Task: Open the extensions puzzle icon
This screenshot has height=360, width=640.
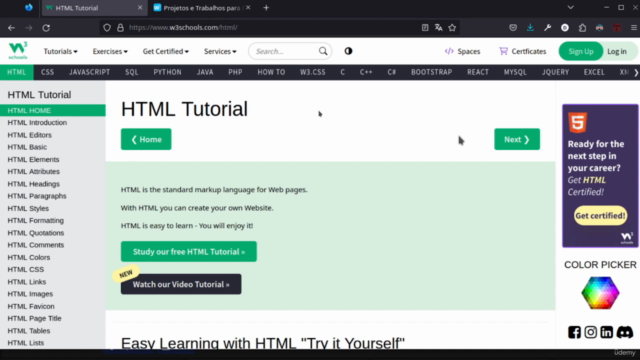Action: [582, 27]
